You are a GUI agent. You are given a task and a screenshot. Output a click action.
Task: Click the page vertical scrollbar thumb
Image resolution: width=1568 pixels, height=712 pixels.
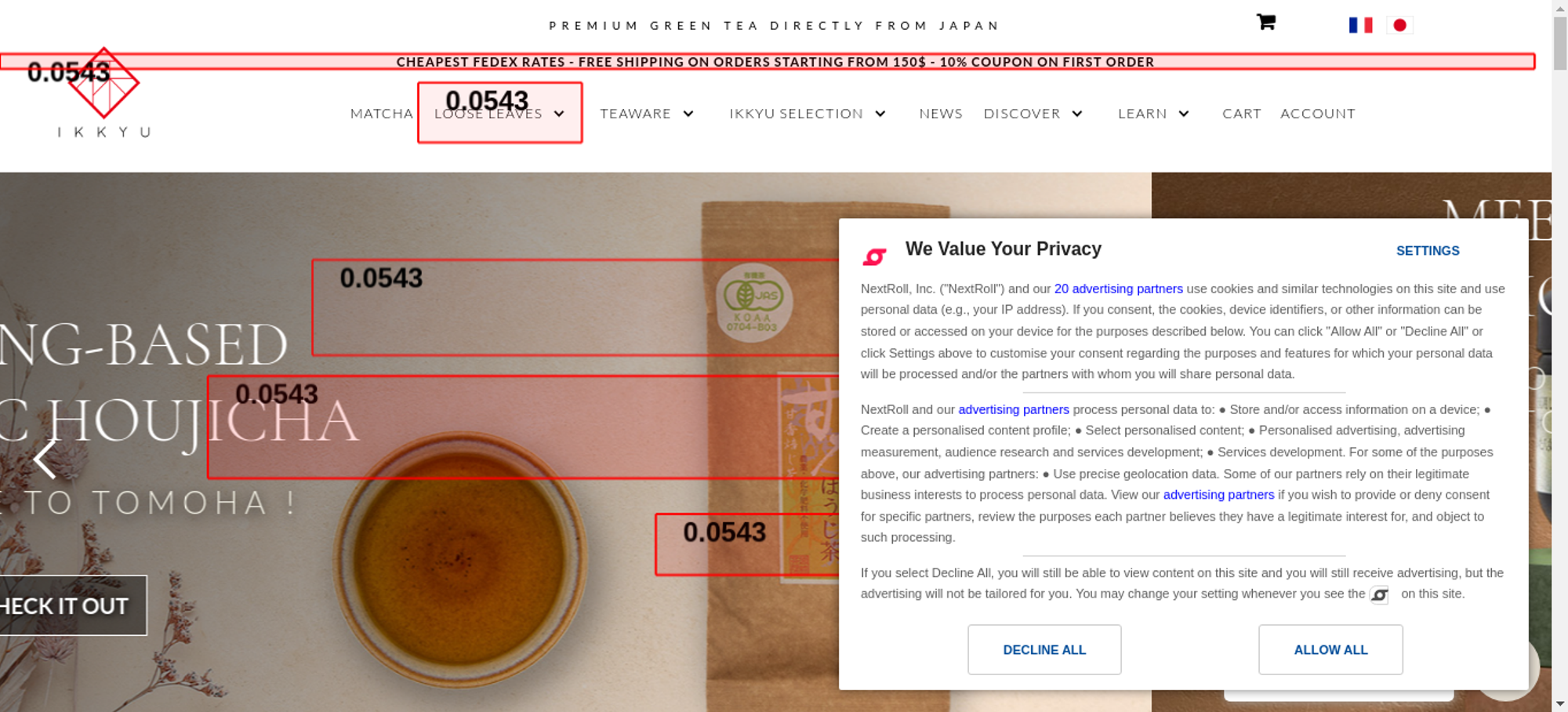pos(1560,43)
